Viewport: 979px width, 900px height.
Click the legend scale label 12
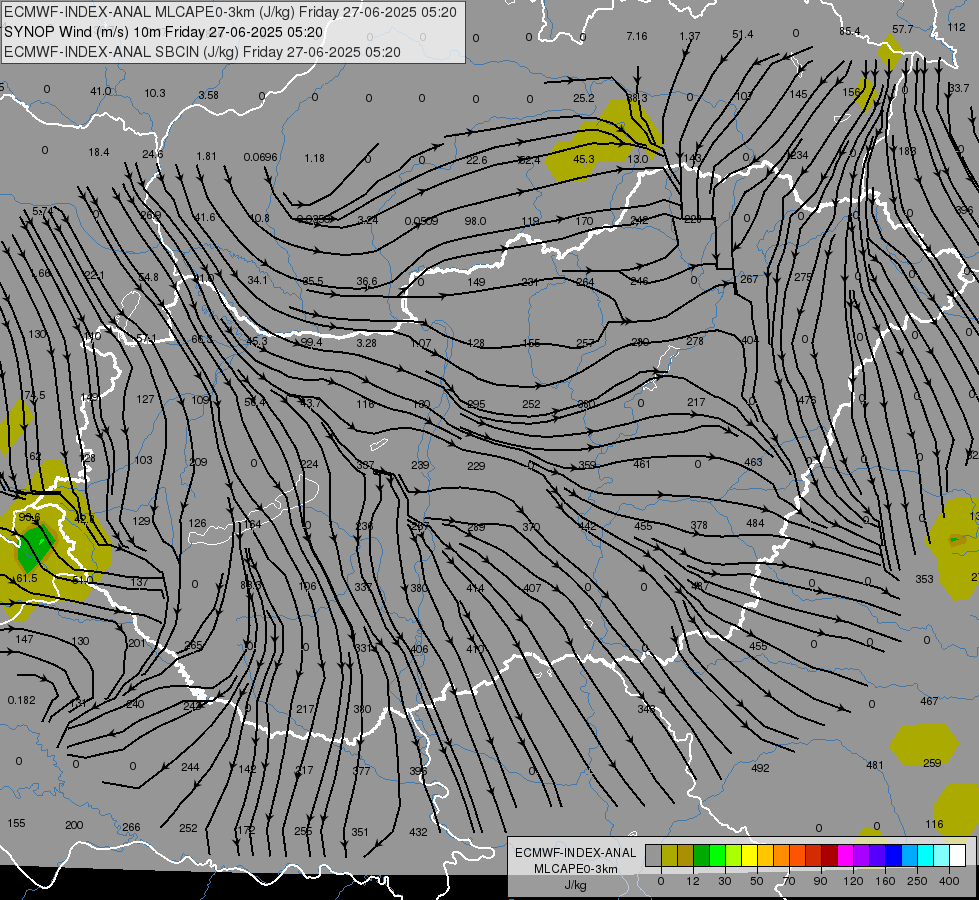[693, 881]
